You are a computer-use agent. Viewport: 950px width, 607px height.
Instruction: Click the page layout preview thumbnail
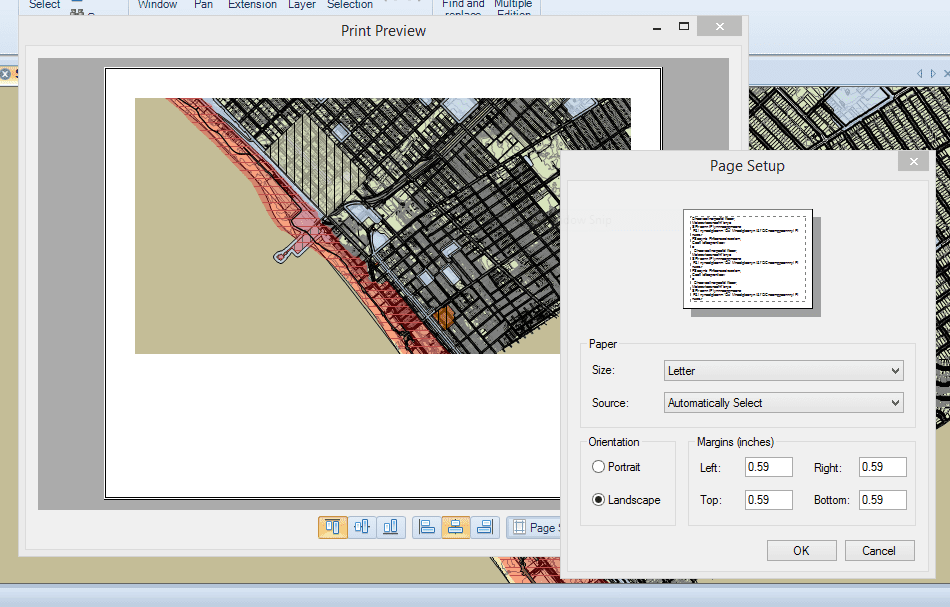(747, 259)
